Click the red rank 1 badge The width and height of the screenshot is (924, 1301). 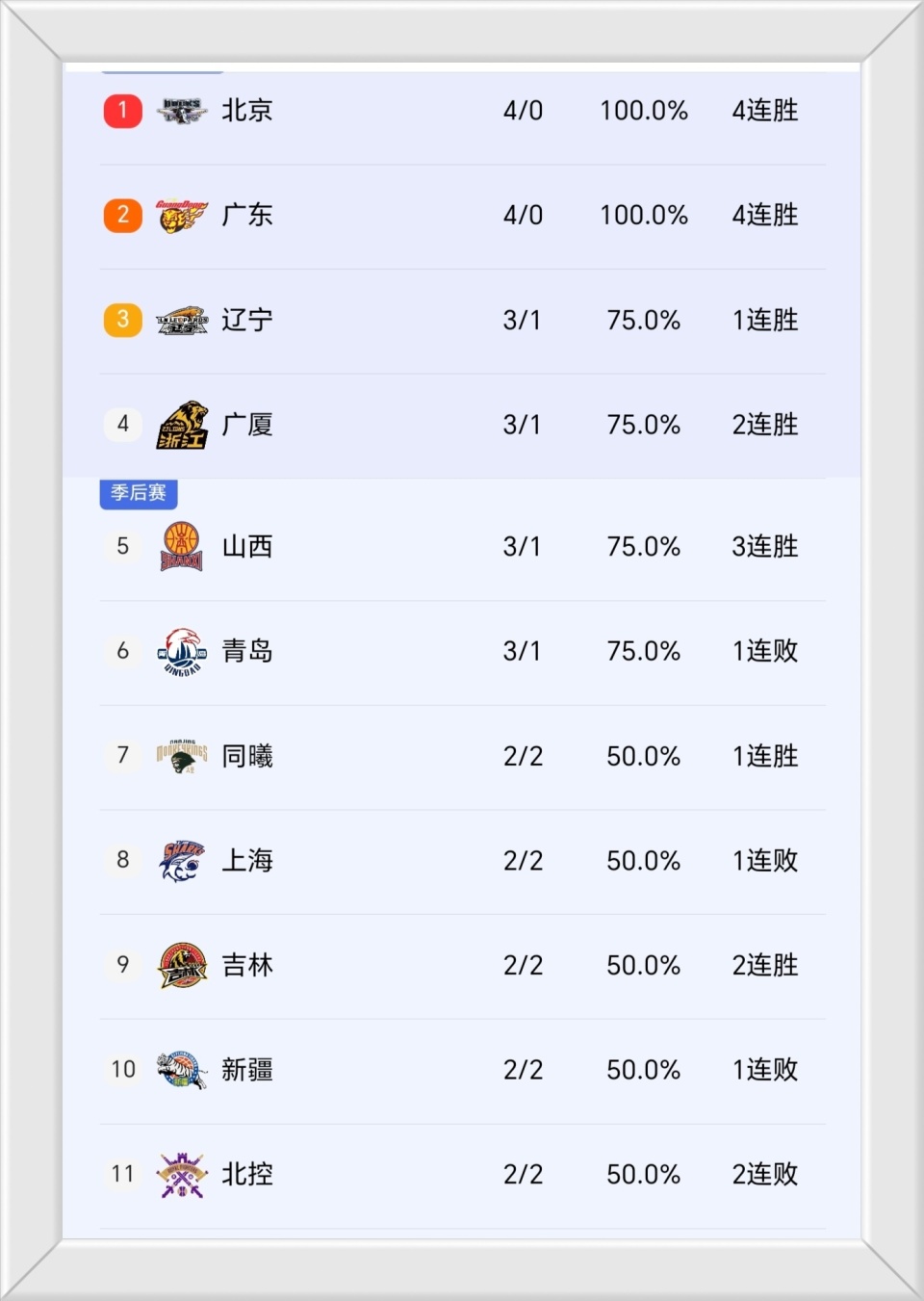pos(123,111)
